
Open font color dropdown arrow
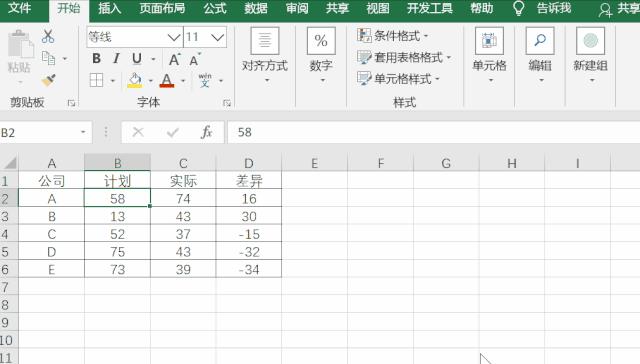click(x=183, y=81)
